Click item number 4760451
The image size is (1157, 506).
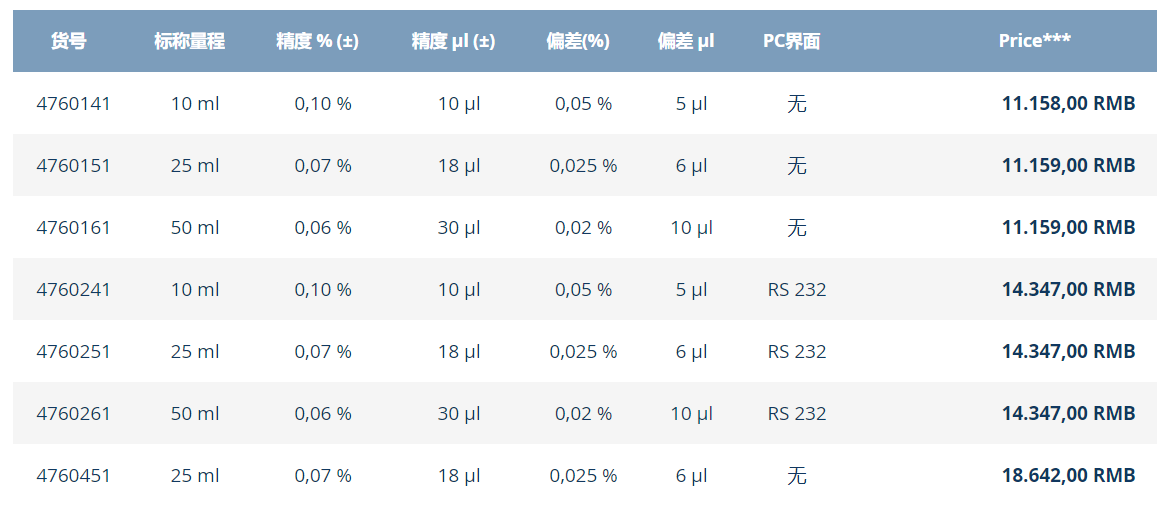pyautogui.click(x=73, y=476)
